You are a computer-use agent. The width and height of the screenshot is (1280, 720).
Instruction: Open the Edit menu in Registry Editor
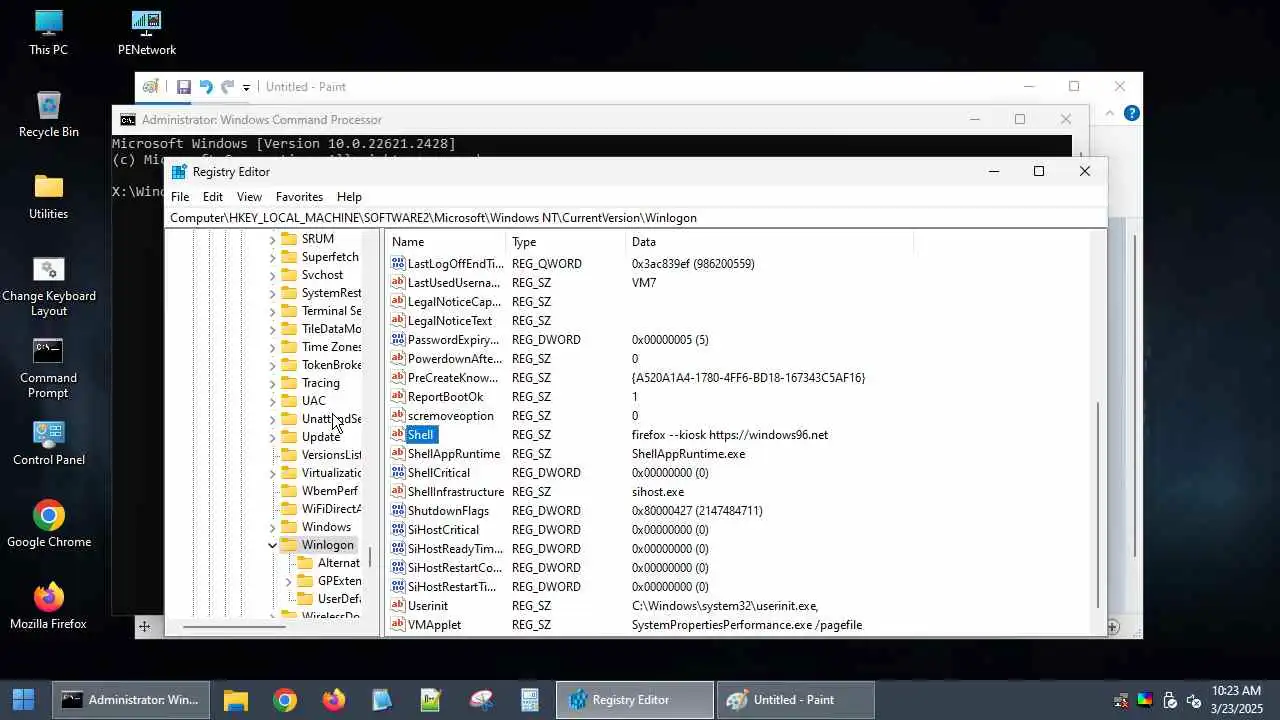213,197
